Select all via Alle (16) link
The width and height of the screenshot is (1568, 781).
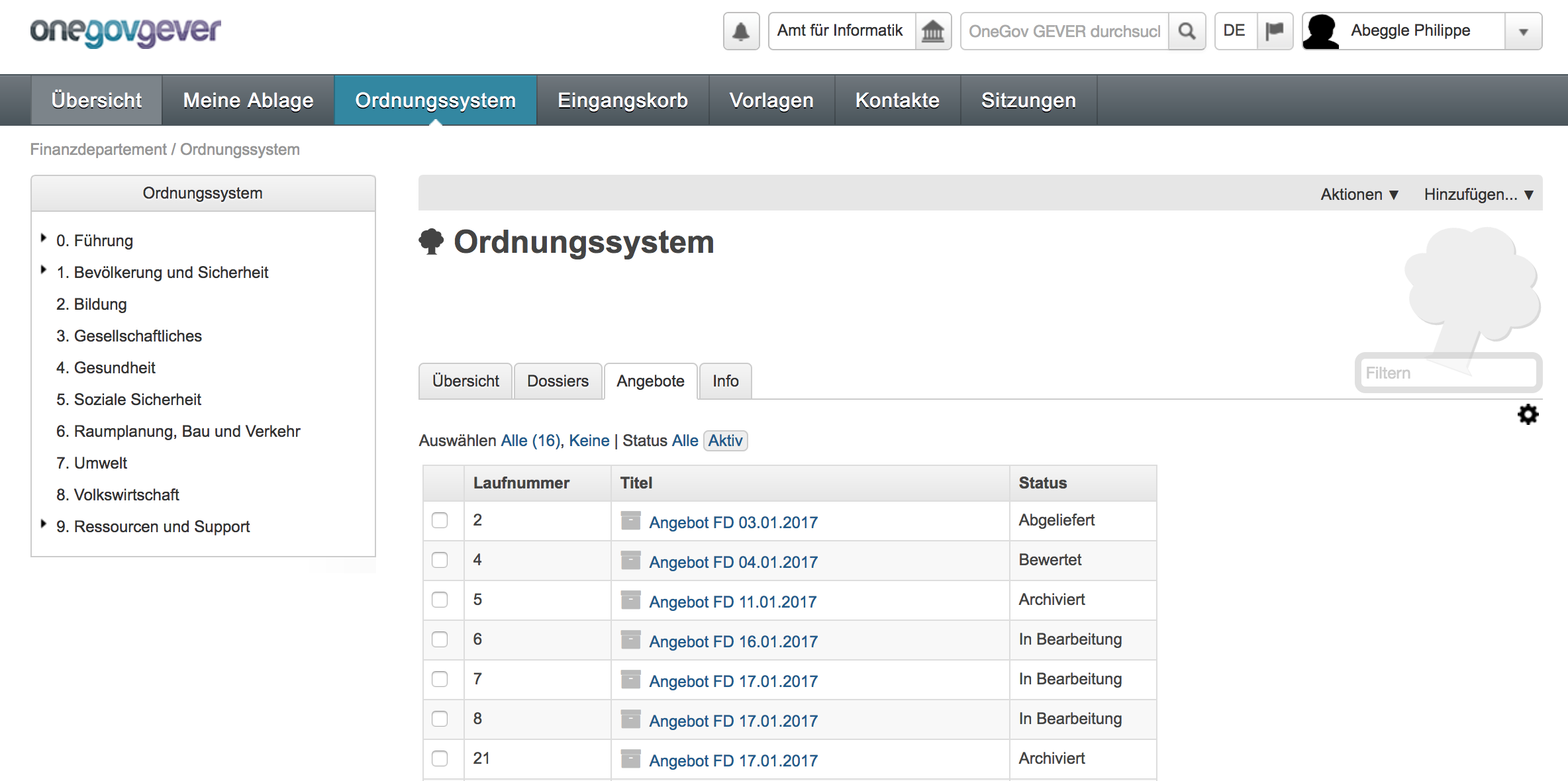(530, 441)
